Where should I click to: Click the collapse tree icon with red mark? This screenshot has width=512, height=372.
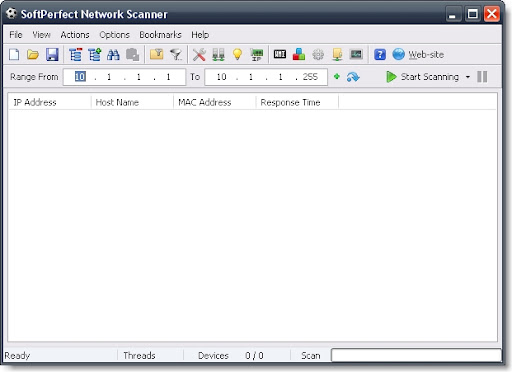pos(75,54)
